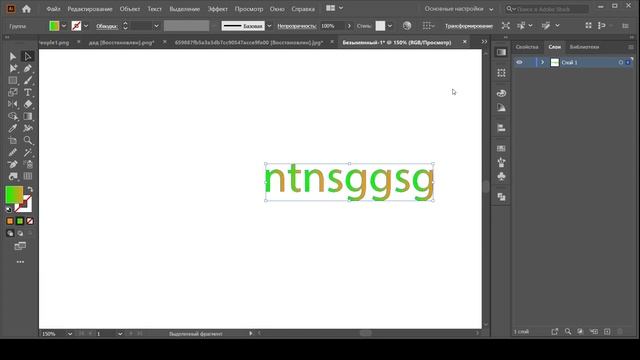Choose Draw Normal mode
Viewport: 640px width, 360px height.
(10, 233)
